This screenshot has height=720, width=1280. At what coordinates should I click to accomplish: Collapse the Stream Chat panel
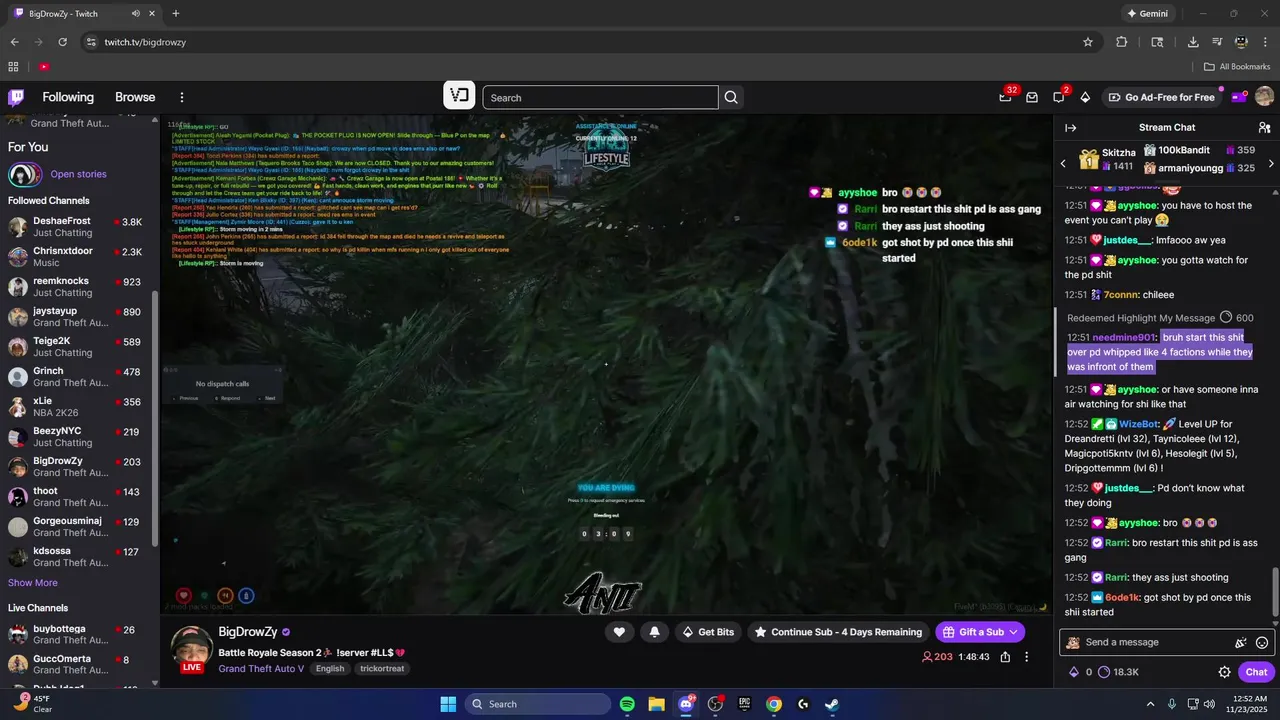pyautogui.click(x=1070, y=128)
